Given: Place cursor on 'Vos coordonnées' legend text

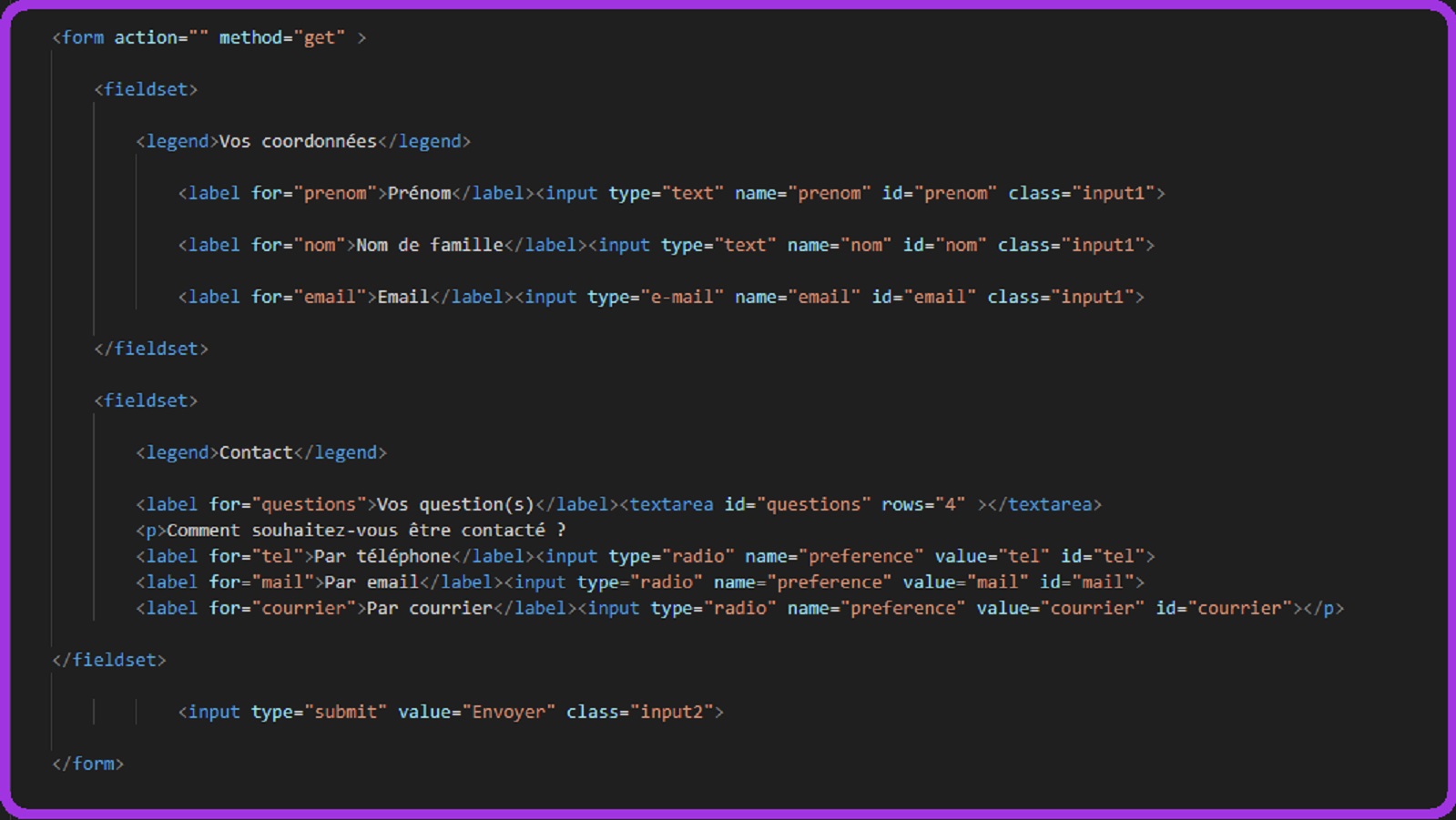Looking at the screenshot, I should (x=297, y=141).
